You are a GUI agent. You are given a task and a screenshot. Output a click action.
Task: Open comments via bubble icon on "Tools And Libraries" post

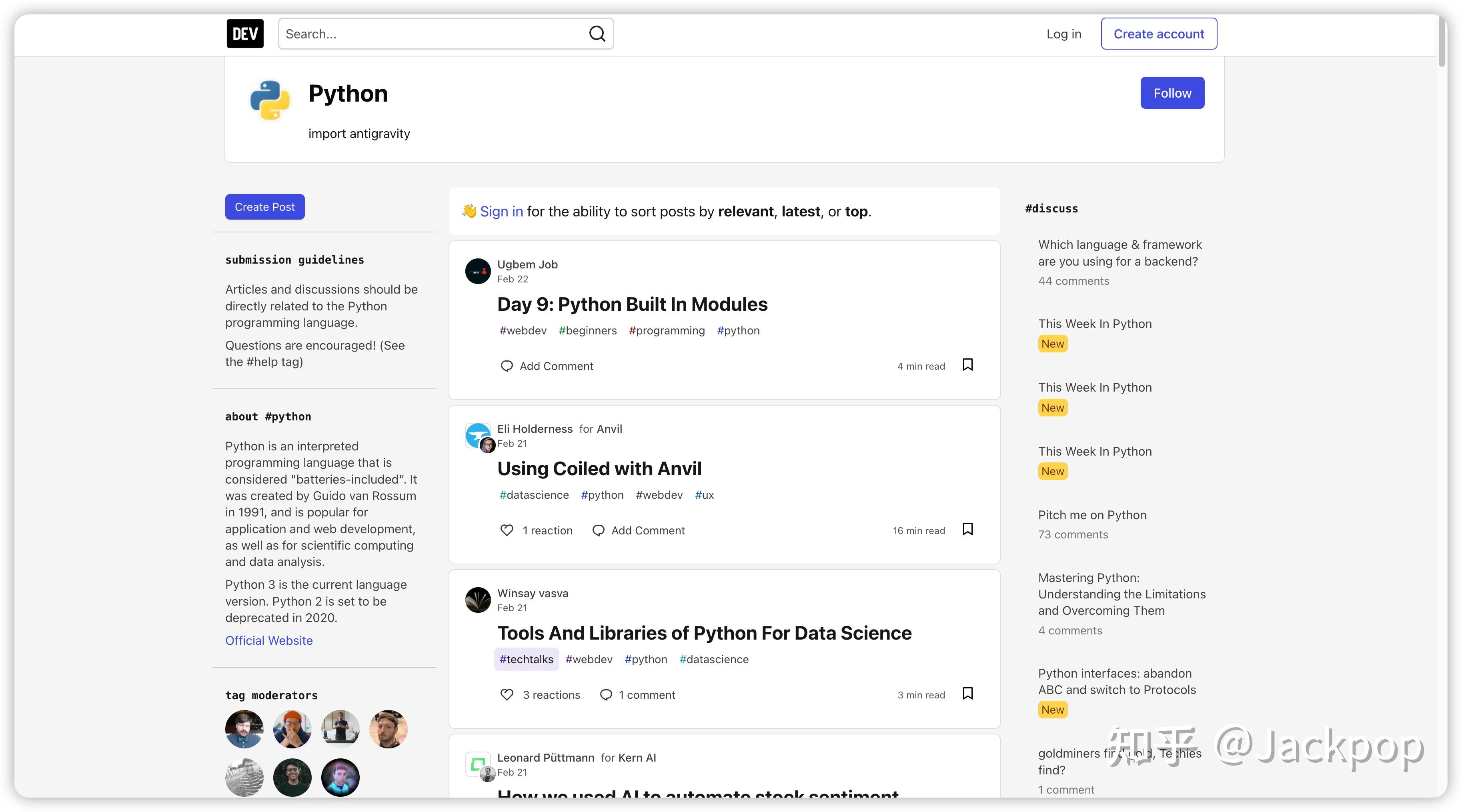point(606,694)
